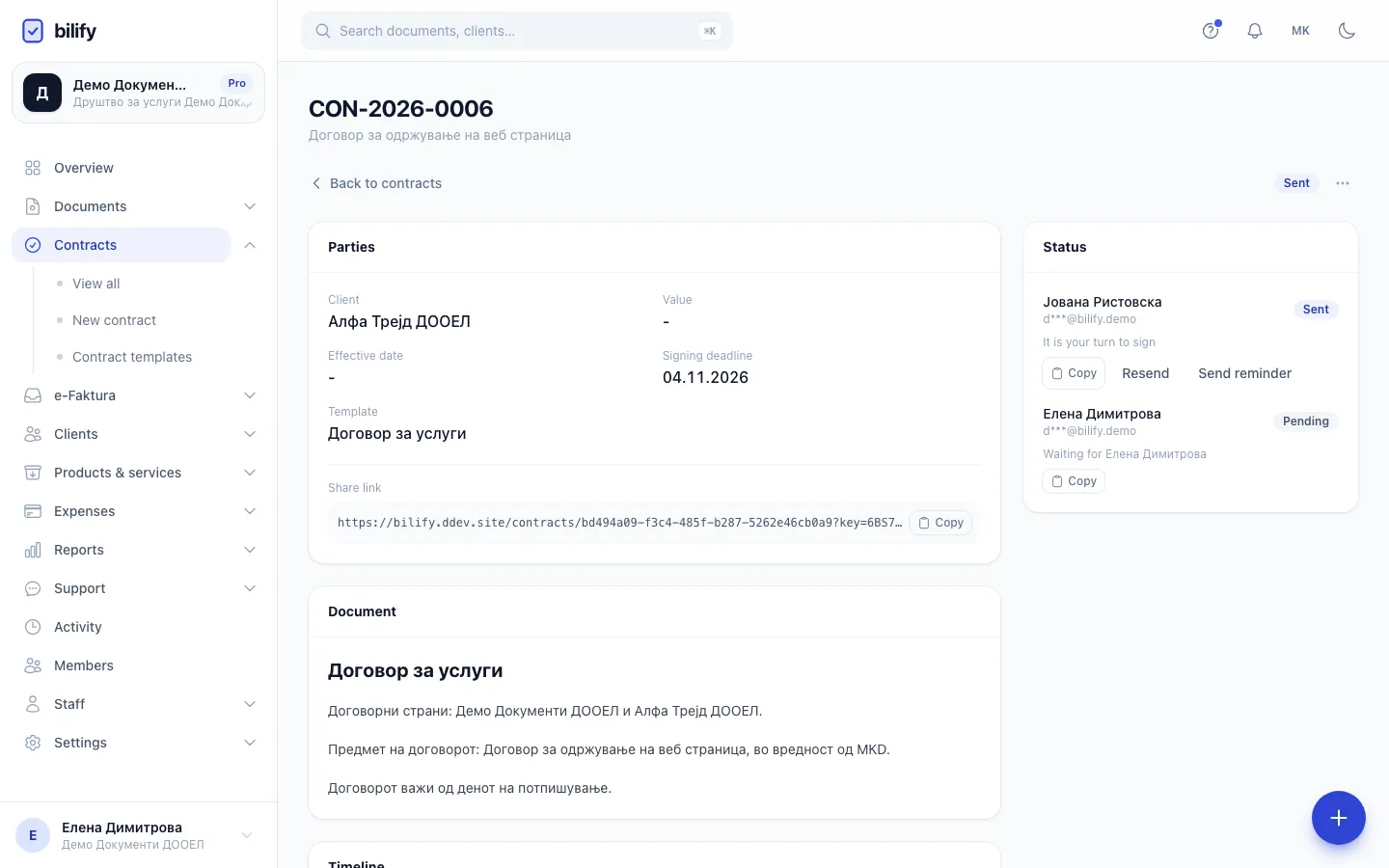Select View all under Contracts
Viewport: 1389px width, 868px height.
(x=96, y=284)
